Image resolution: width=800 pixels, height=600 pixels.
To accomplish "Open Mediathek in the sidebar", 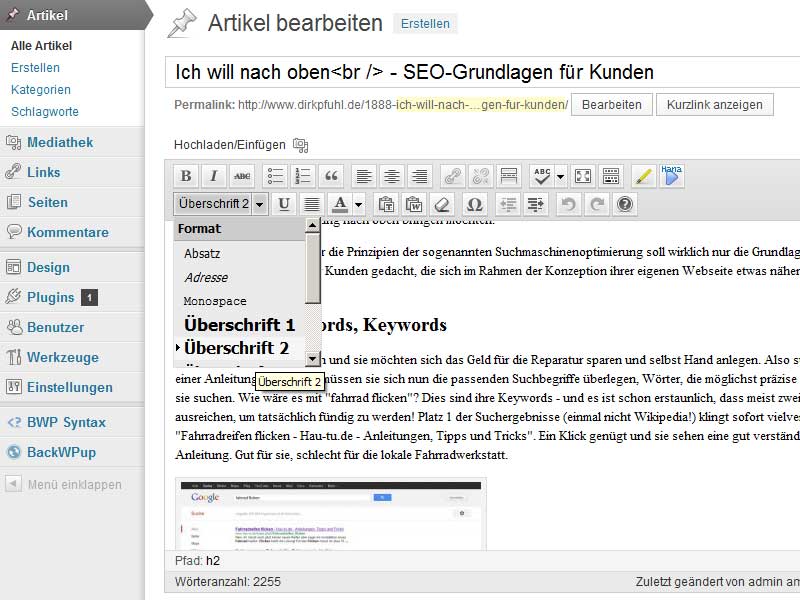I will coord(60,142).
